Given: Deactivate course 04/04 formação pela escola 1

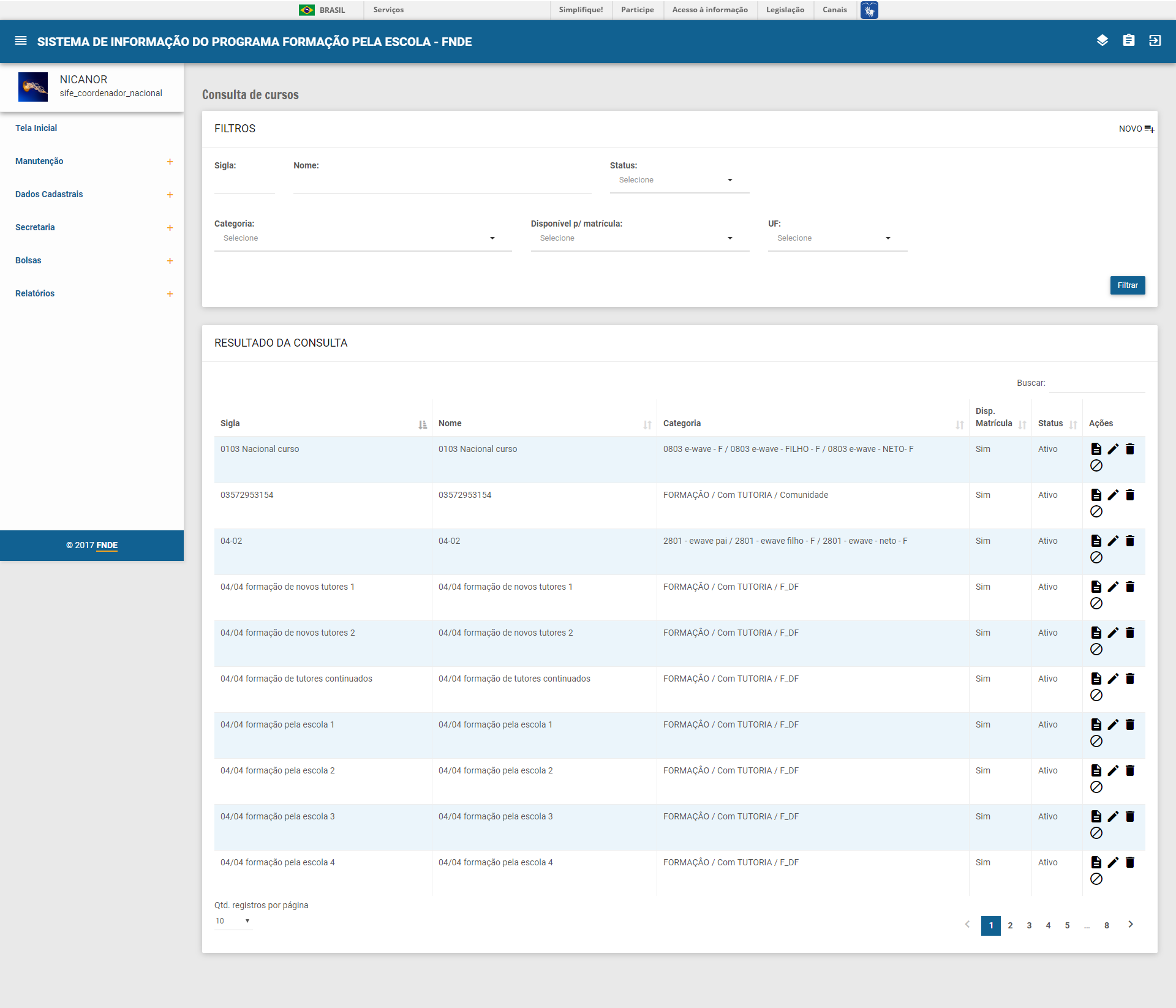Looking at the screenshot, I should (1096, 741).
